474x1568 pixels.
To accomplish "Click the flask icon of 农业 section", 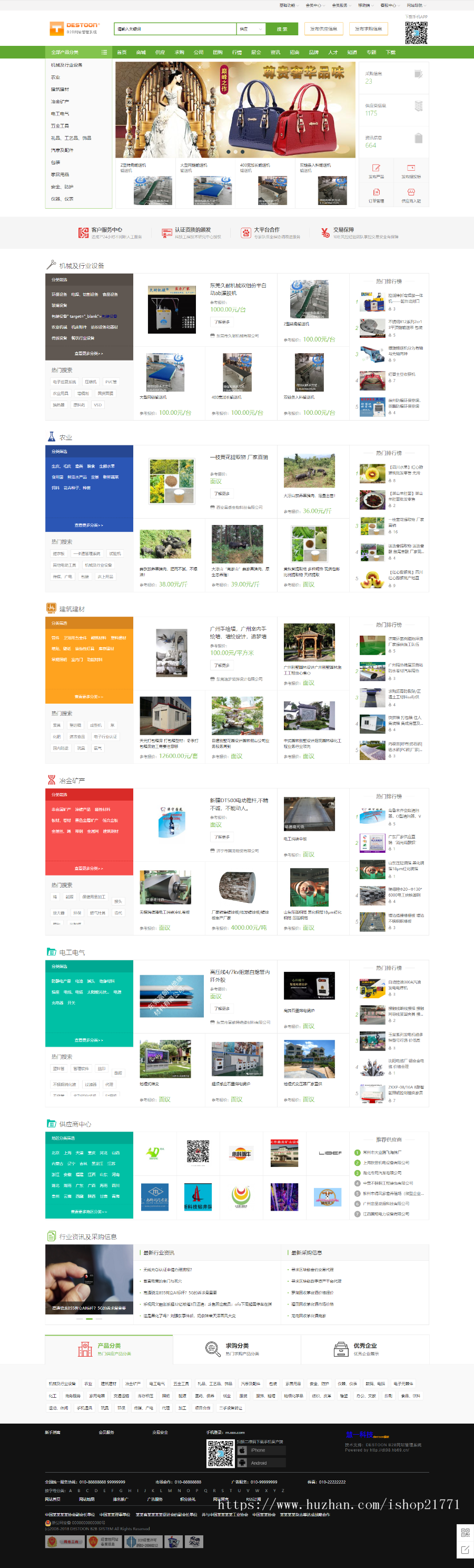I will coord(51,436).
